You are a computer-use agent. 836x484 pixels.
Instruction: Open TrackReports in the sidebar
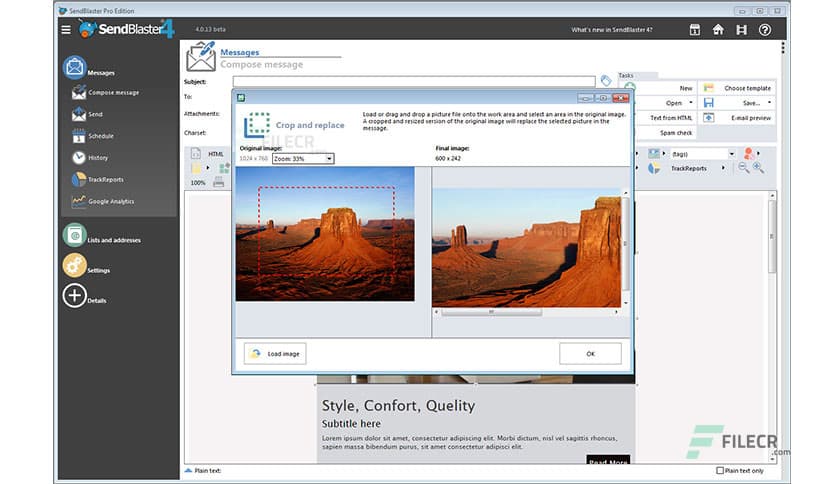(x=98, y=180)
